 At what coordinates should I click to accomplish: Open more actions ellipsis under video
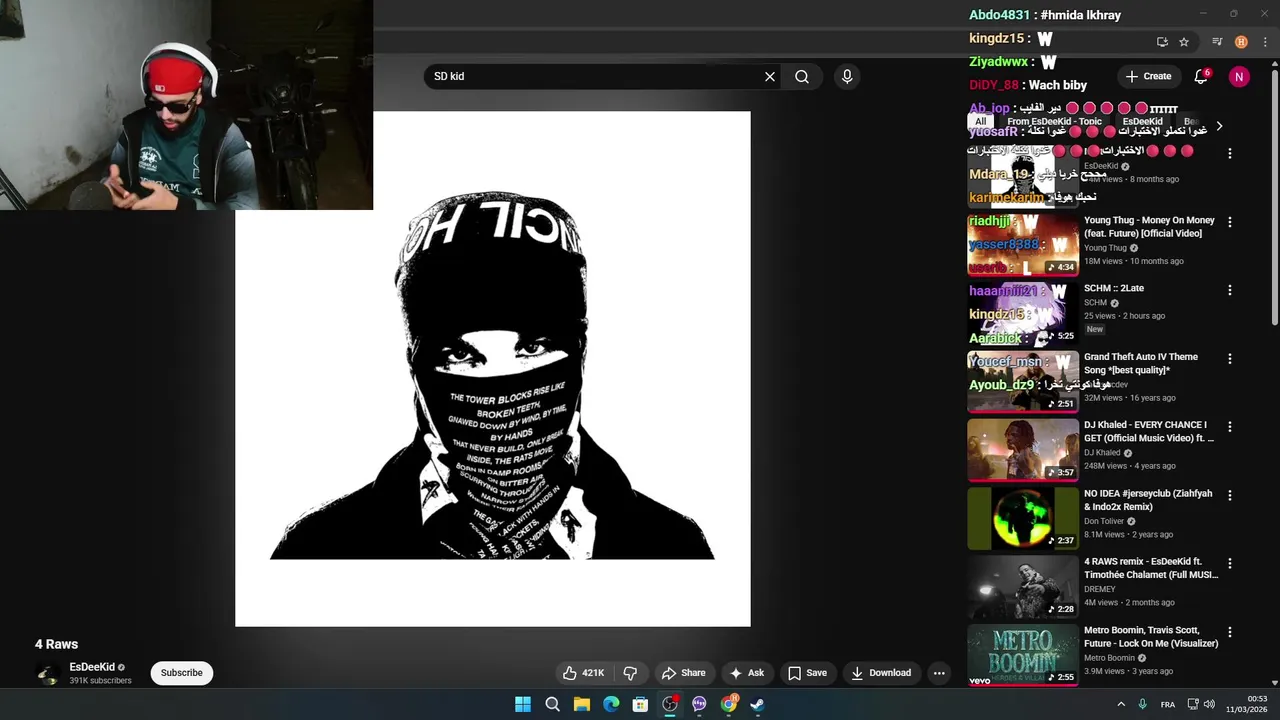coord(939,673)
